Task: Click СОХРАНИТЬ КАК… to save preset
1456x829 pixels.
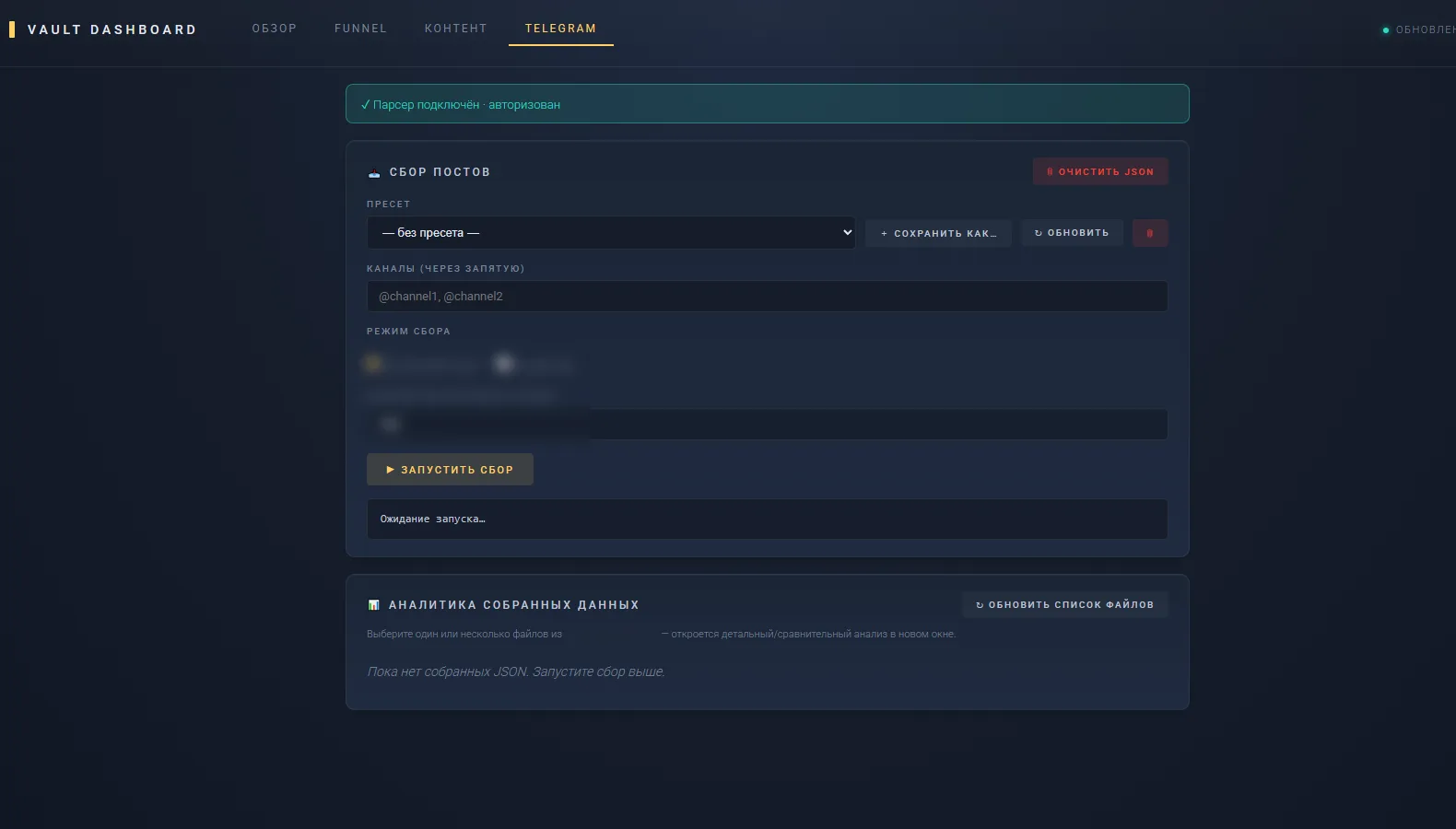Action: [938, 233]
